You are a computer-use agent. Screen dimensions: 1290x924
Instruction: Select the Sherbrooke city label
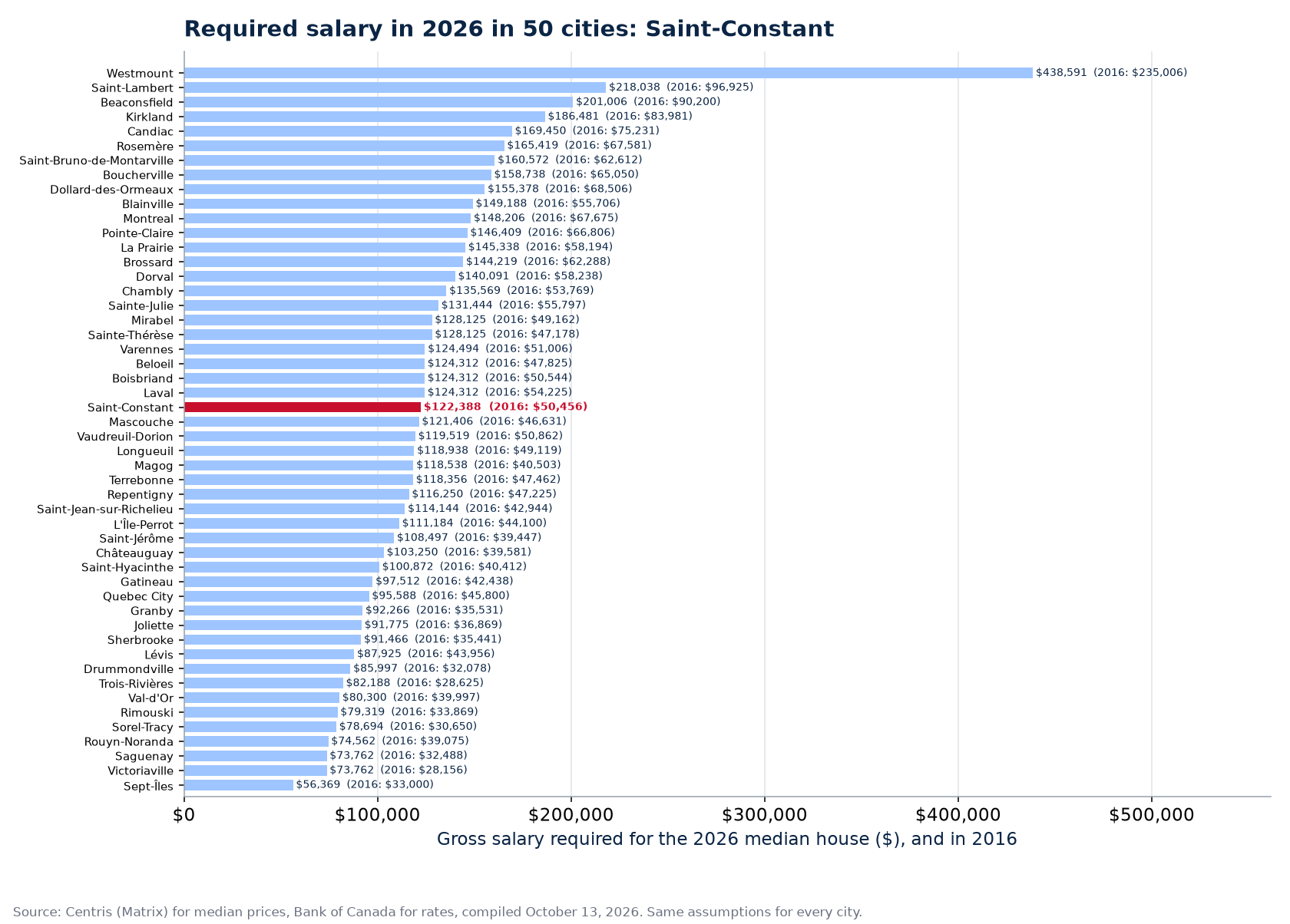coord(141,640)
